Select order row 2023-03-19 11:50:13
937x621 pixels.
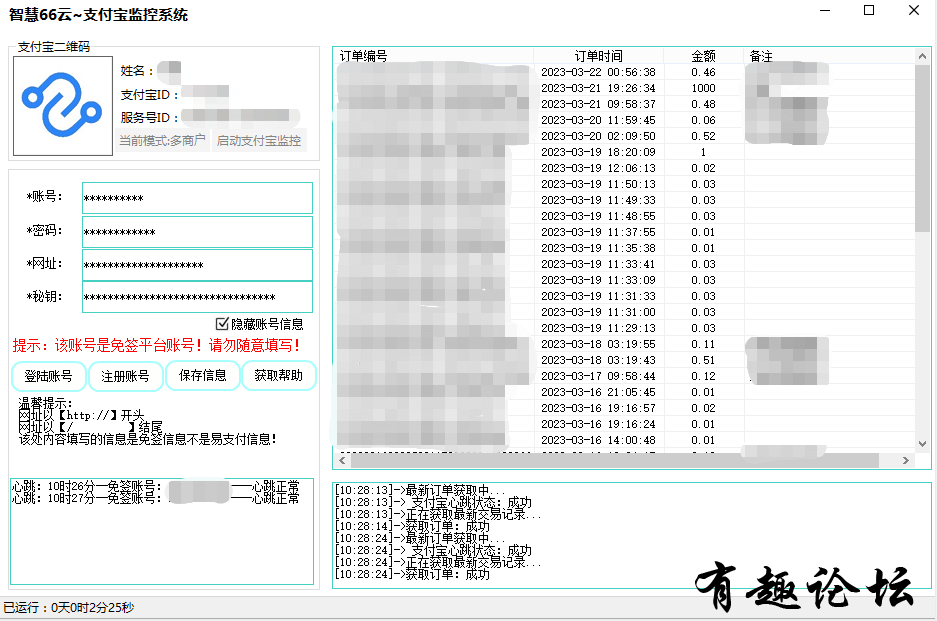(624, 184)
